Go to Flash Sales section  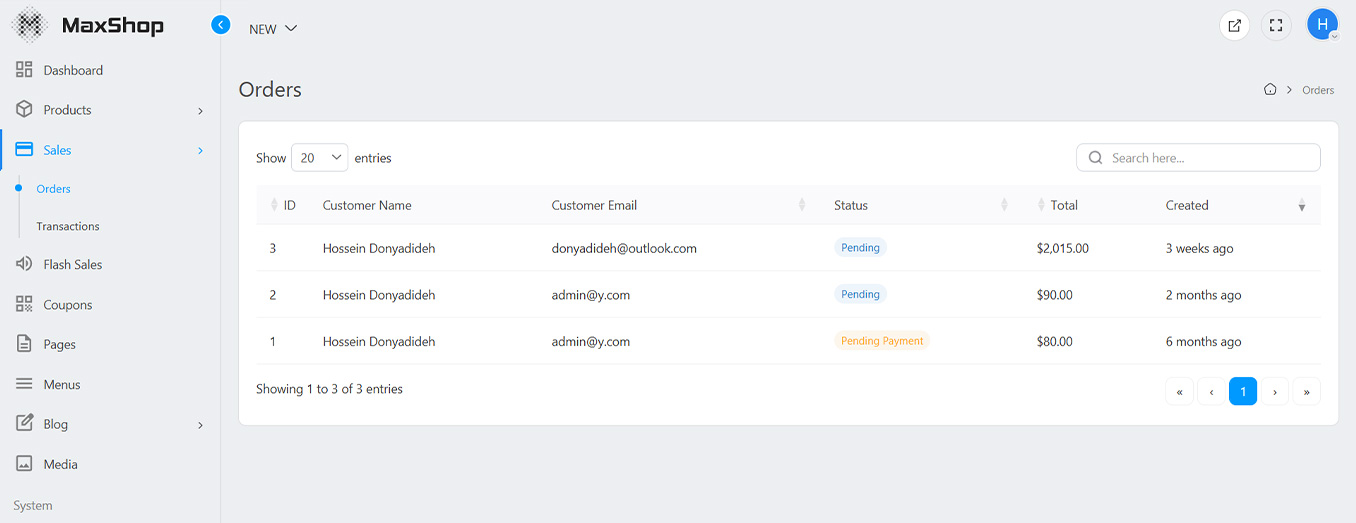[72, 265]
